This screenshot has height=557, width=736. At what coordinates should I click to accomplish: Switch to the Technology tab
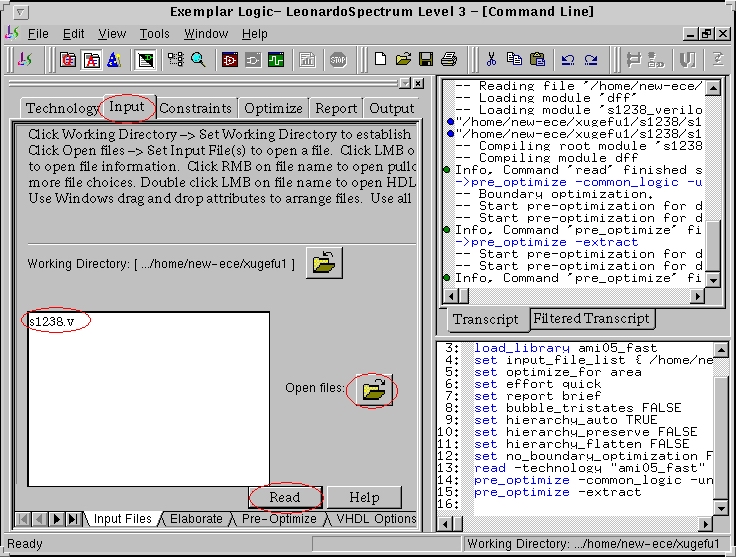(x=62, y=108)
